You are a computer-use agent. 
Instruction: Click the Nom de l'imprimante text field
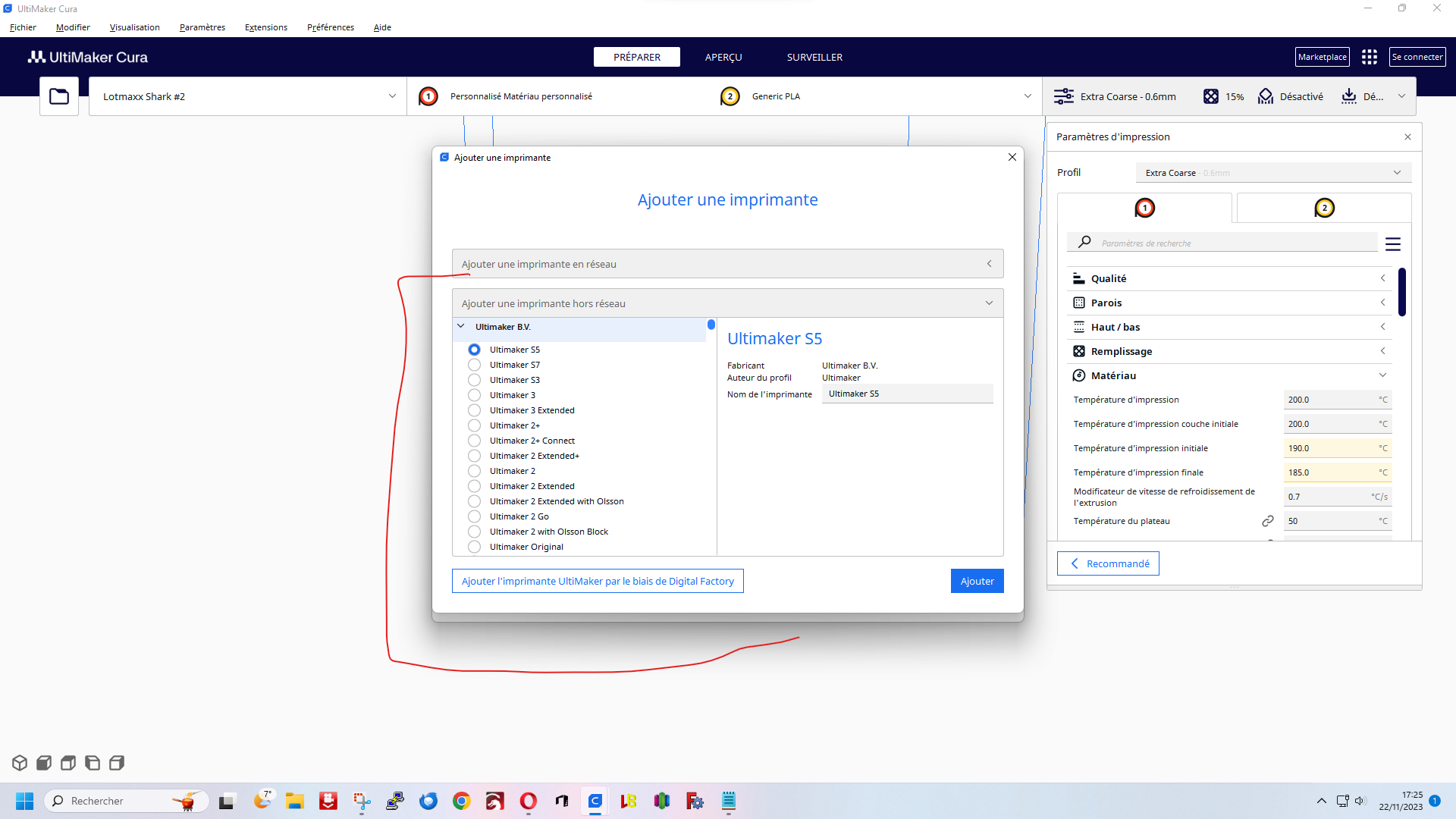click(x=907, y=394)
